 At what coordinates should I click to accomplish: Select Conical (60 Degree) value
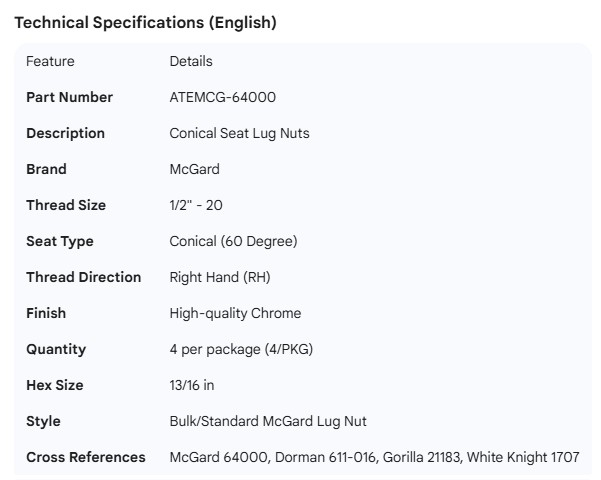(233, 241)
